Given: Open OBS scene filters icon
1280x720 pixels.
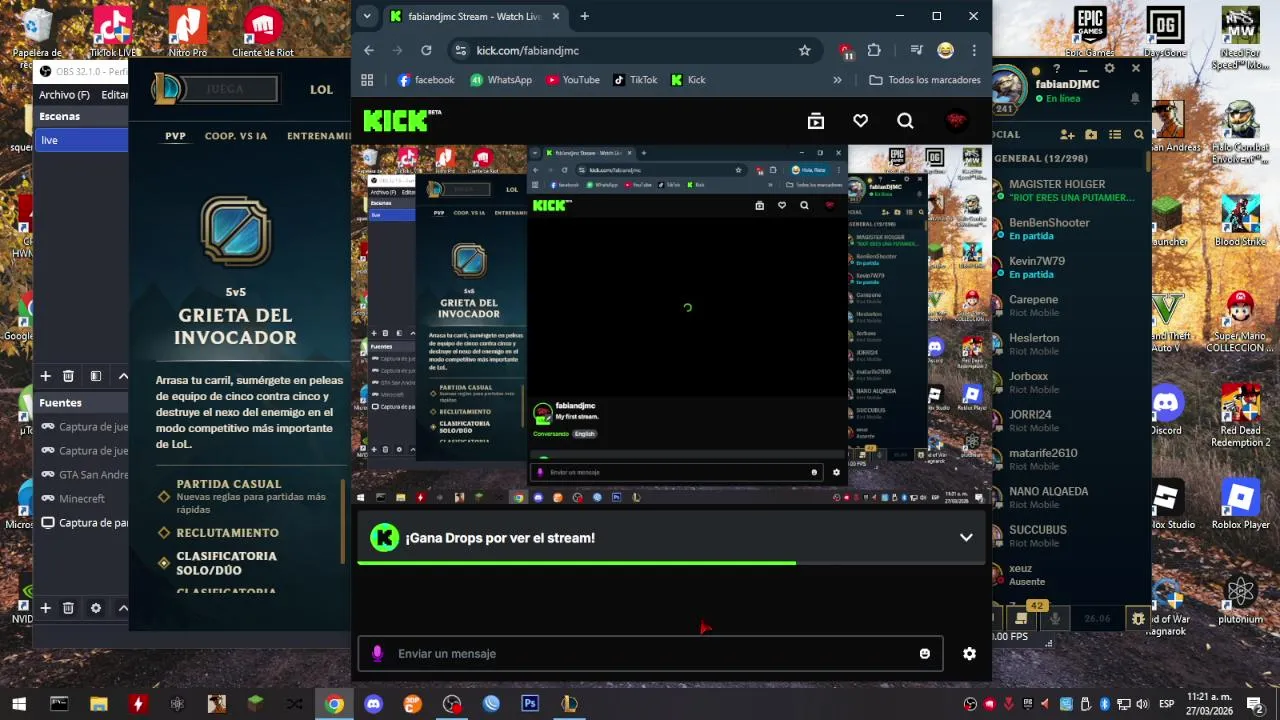Looking at the screenshot, I should point(96,376).
